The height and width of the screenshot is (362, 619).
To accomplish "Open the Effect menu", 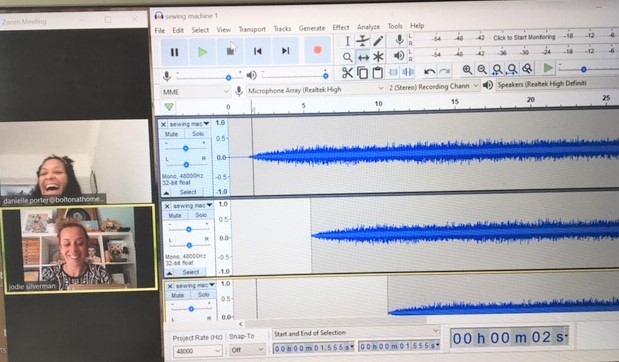I will [x=341, y=27].
